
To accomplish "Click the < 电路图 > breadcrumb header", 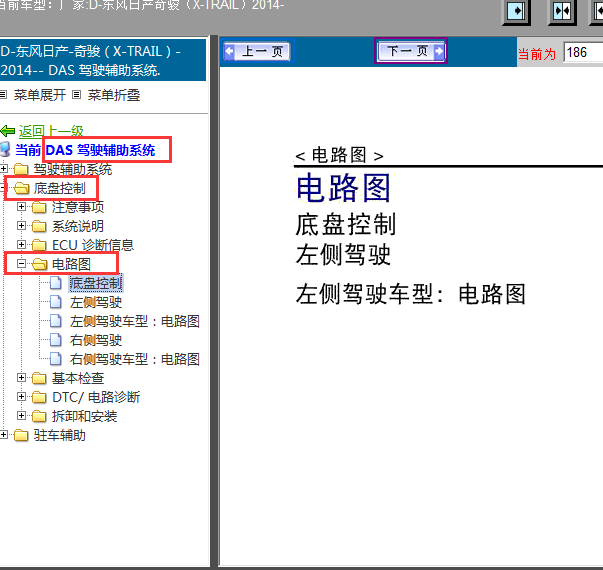I will (x=339, y=155).
